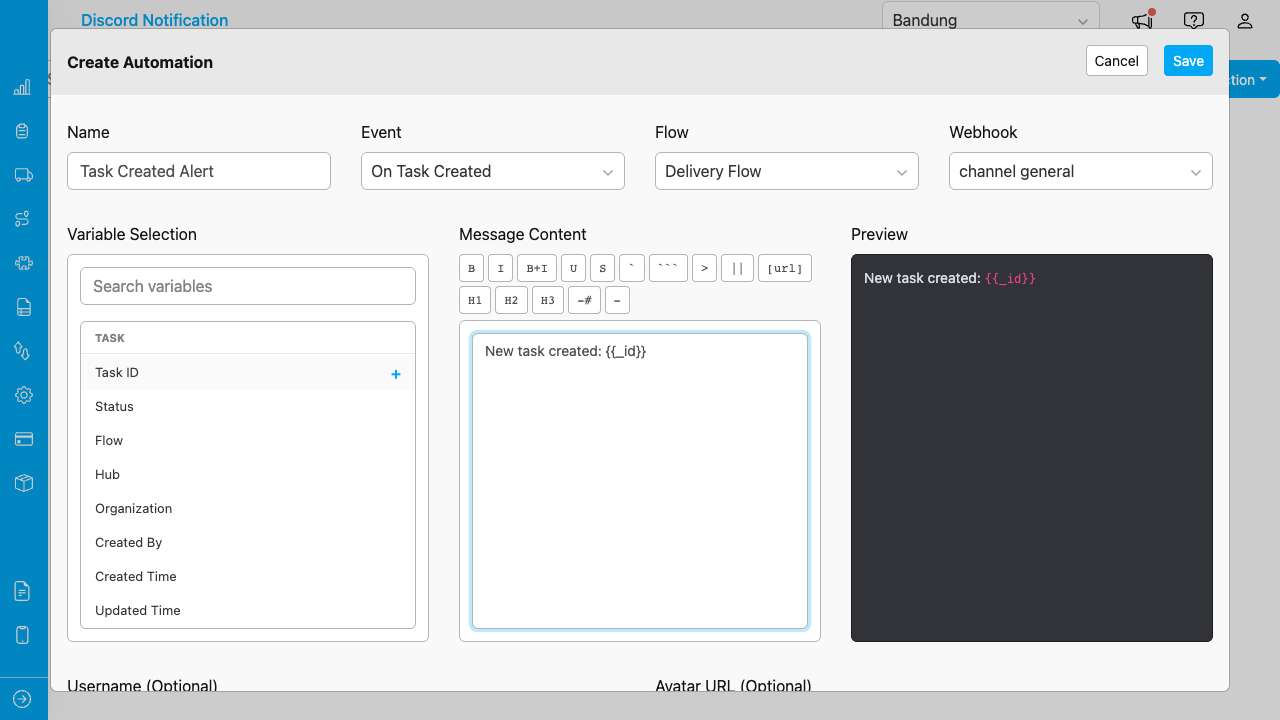This screenshot has height=720, width=1280.
Task: Apply bold formatting with B button
Action: click(471, 268)
